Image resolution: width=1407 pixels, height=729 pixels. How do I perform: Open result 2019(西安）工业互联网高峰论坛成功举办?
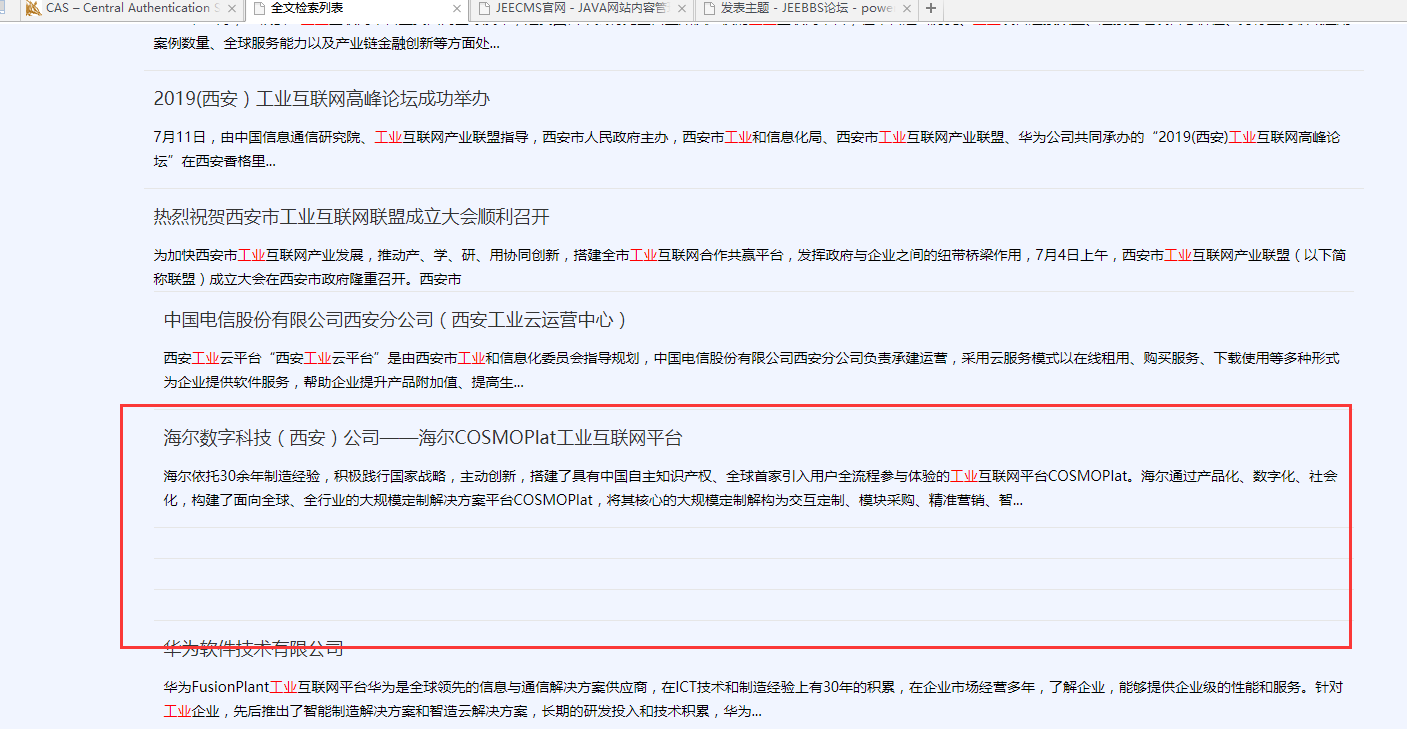(322, 99)
